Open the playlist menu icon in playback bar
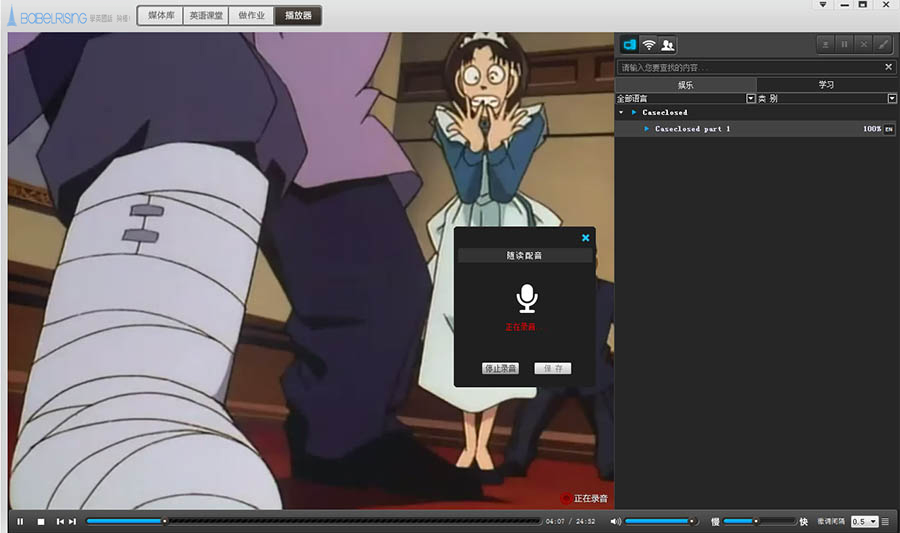Image resolution: width=900 pixels, height=533 pixels. coord(886,522)
